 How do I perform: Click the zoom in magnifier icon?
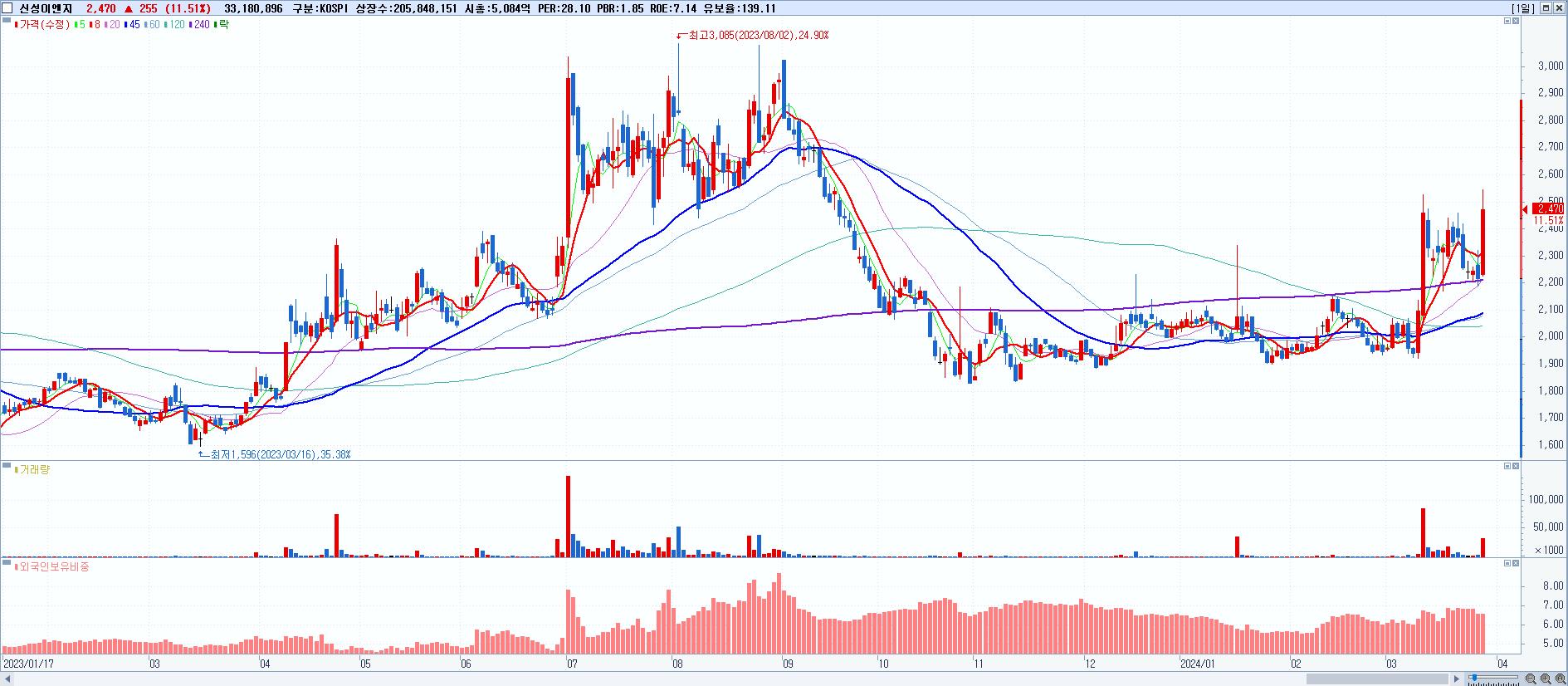[x=1546, y=679]
